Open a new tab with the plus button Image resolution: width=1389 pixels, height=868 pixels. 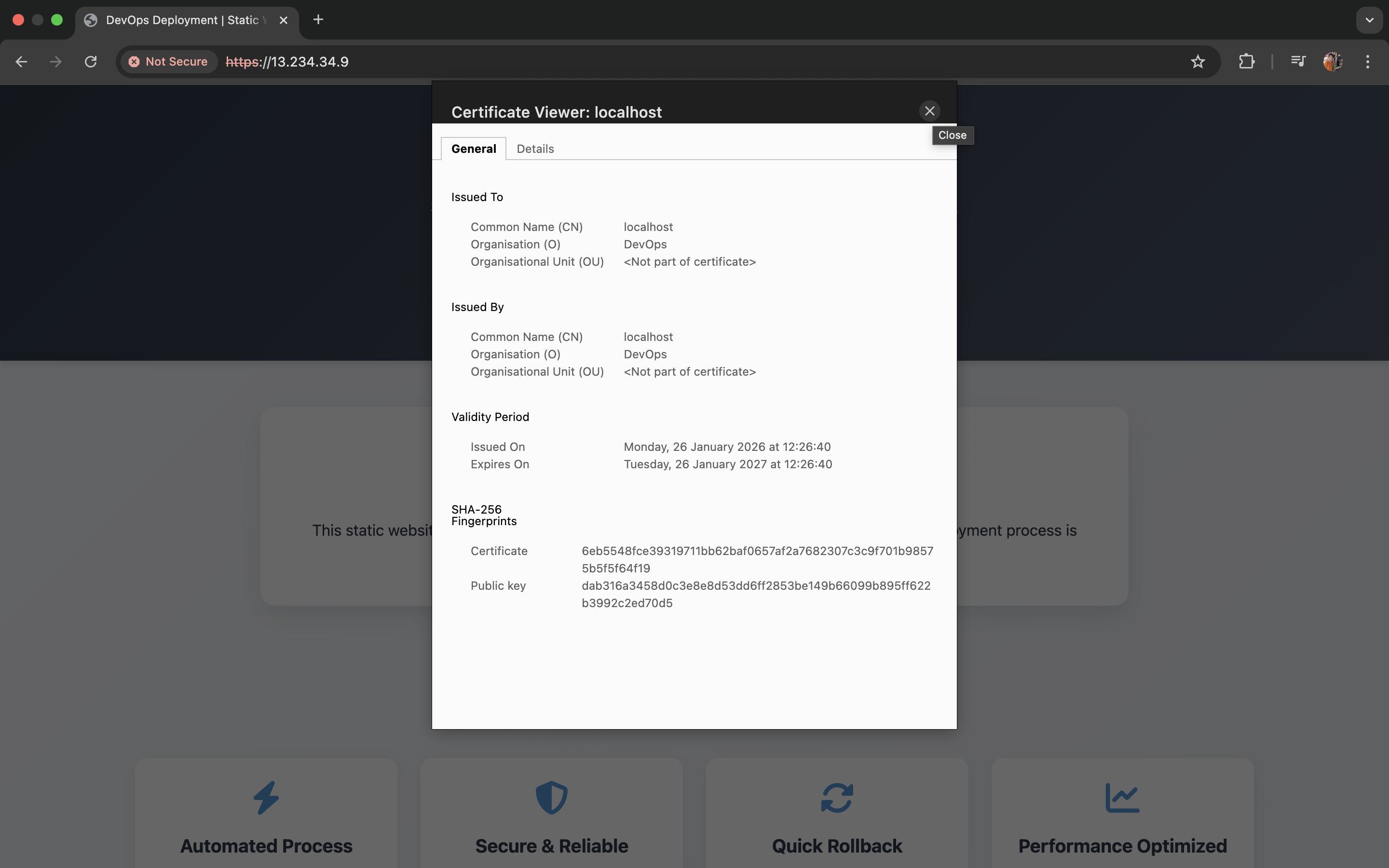coord(318,19)
